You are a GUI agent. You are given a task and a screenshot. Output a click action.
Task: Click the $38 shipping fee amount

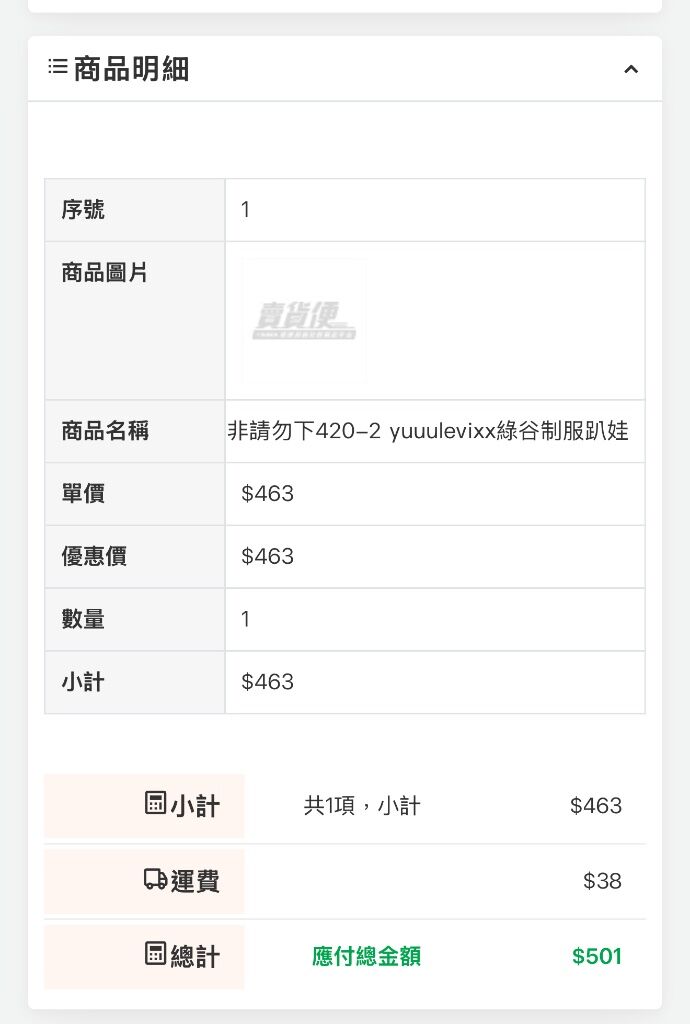point(602,881)
